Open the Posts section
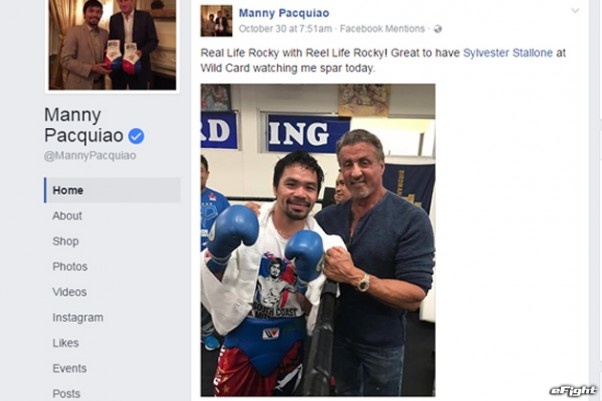Viewport: 602px width, 401px height. [66, 394]
